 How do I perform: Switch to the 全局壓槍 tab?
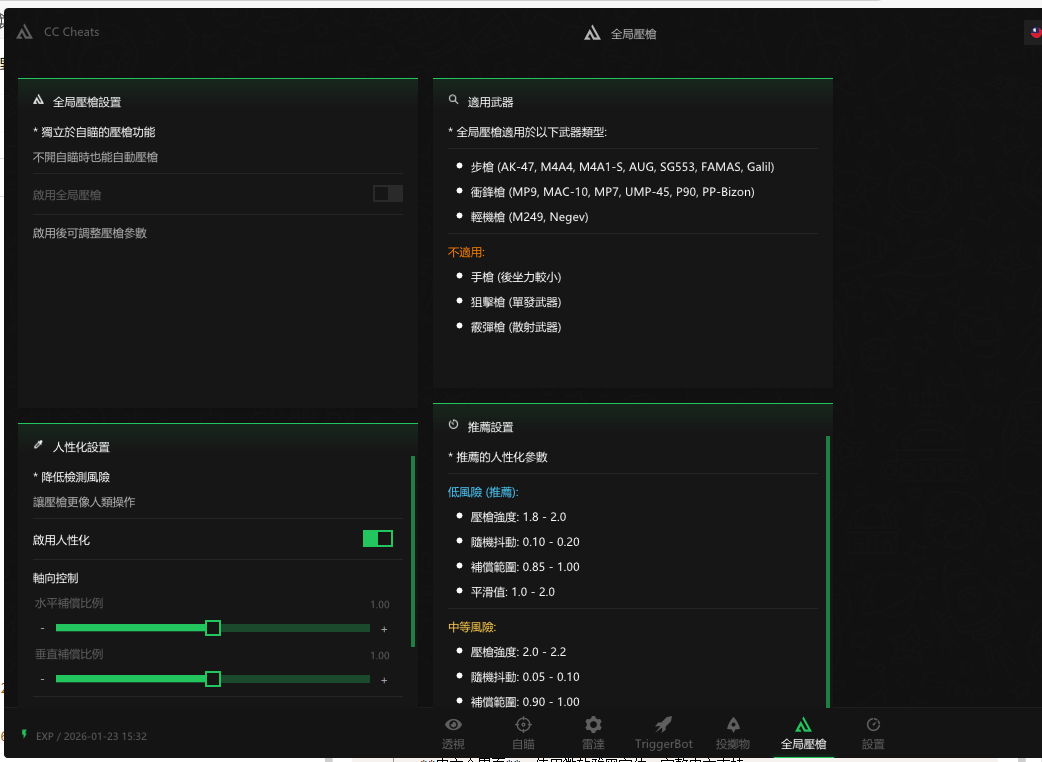(x=803, y=733)
